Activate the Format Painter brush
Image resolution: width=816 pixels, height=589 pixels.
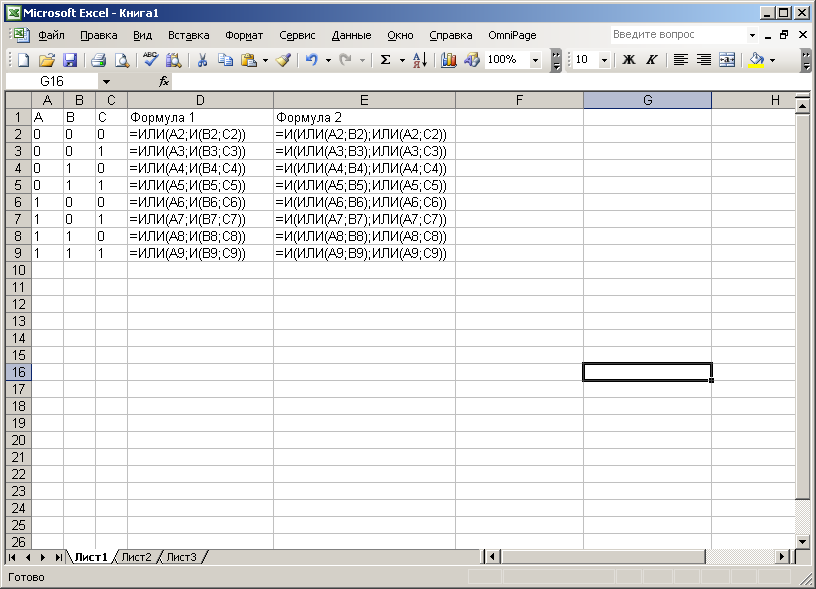click(283, 60)
